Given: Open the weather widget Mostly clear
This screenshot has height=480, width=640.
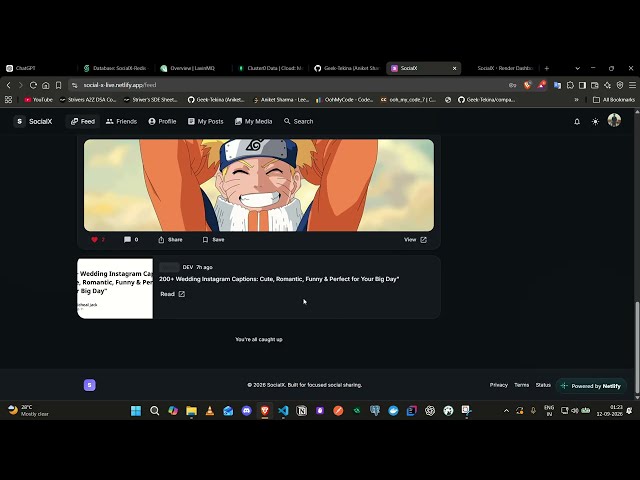Looking at the screenshot, I should tap(28, 410).
